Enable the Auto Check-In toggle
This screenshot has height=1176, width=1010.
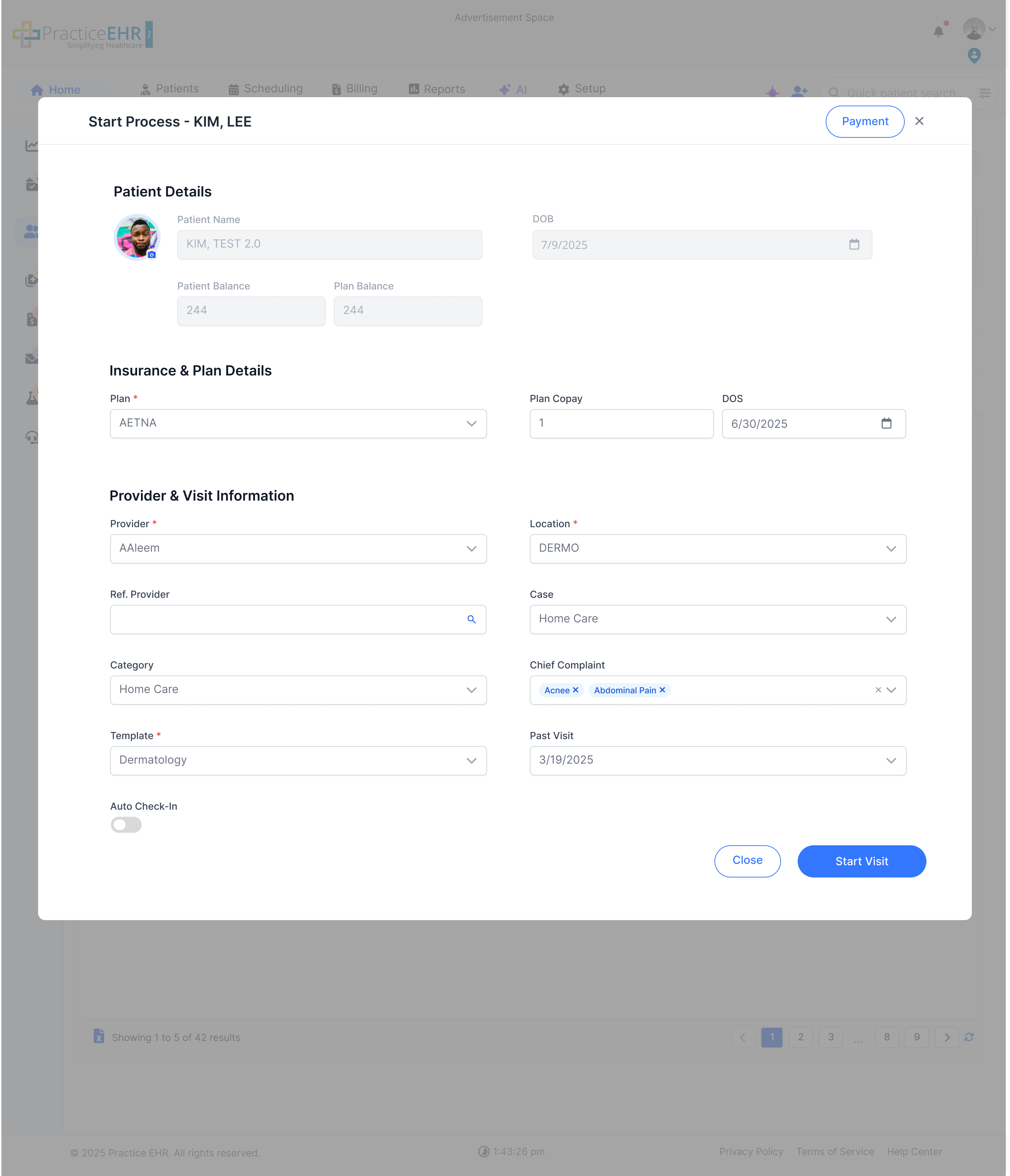point(126,825)
